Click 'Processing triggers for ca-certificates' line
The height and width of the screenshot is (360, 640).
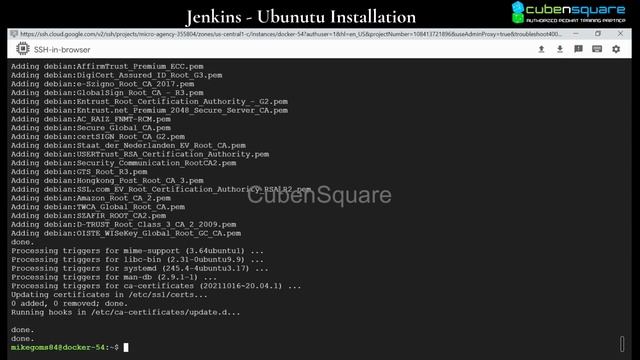[x=156, y=286]
